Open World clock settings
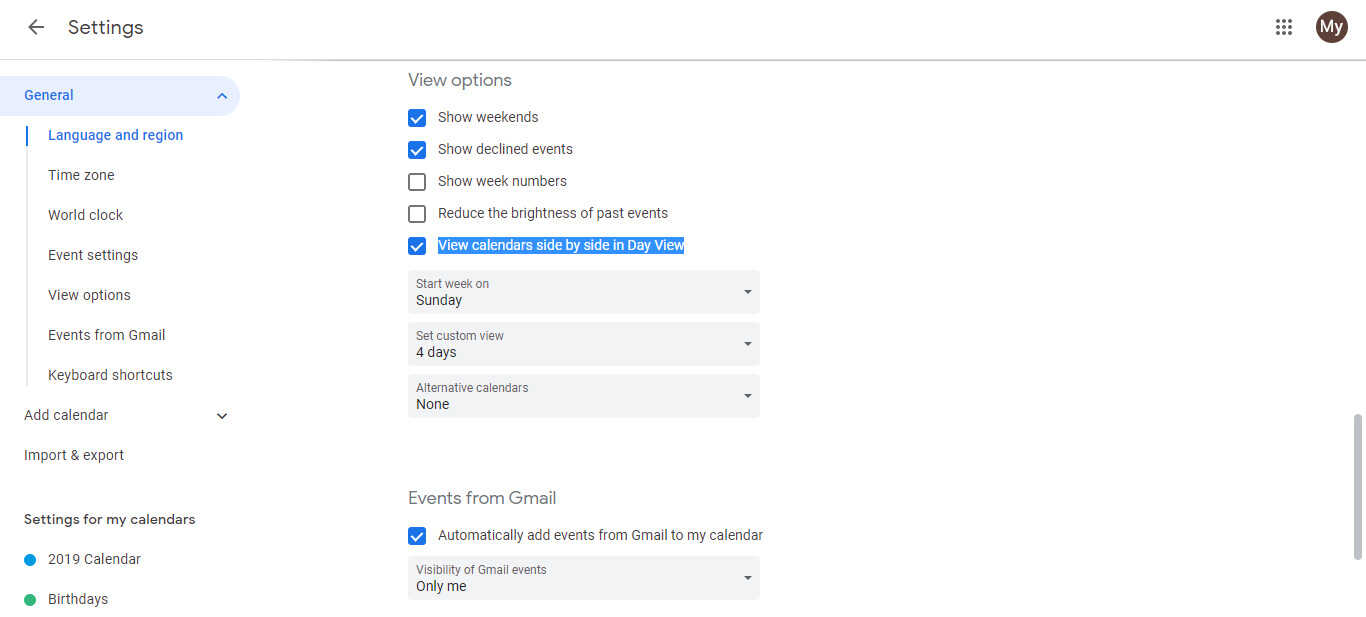This screenshot has width=1366, height=617. point(85,215)
